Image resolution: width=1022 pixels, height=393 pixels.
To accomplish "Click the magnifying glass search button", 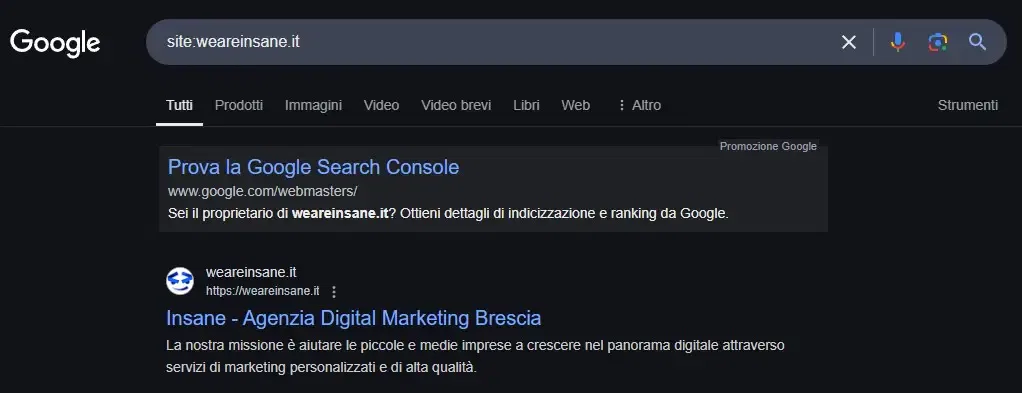I will coord(977,42).
